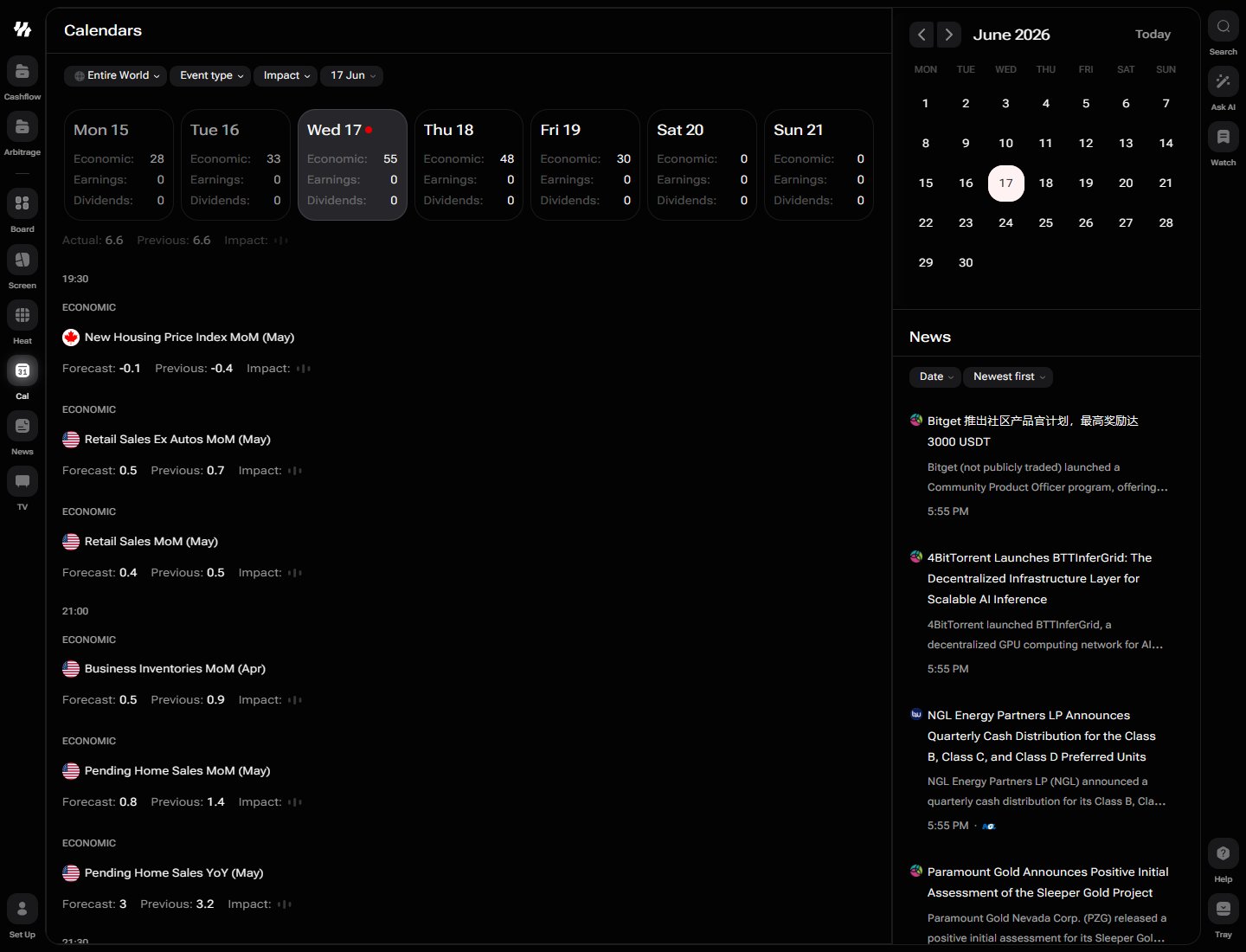Screen dimensions: 1246x952
Task: Click US flag for Retail Sales Ex Autos
Action: pyautogui.click(x=71, y=440)
